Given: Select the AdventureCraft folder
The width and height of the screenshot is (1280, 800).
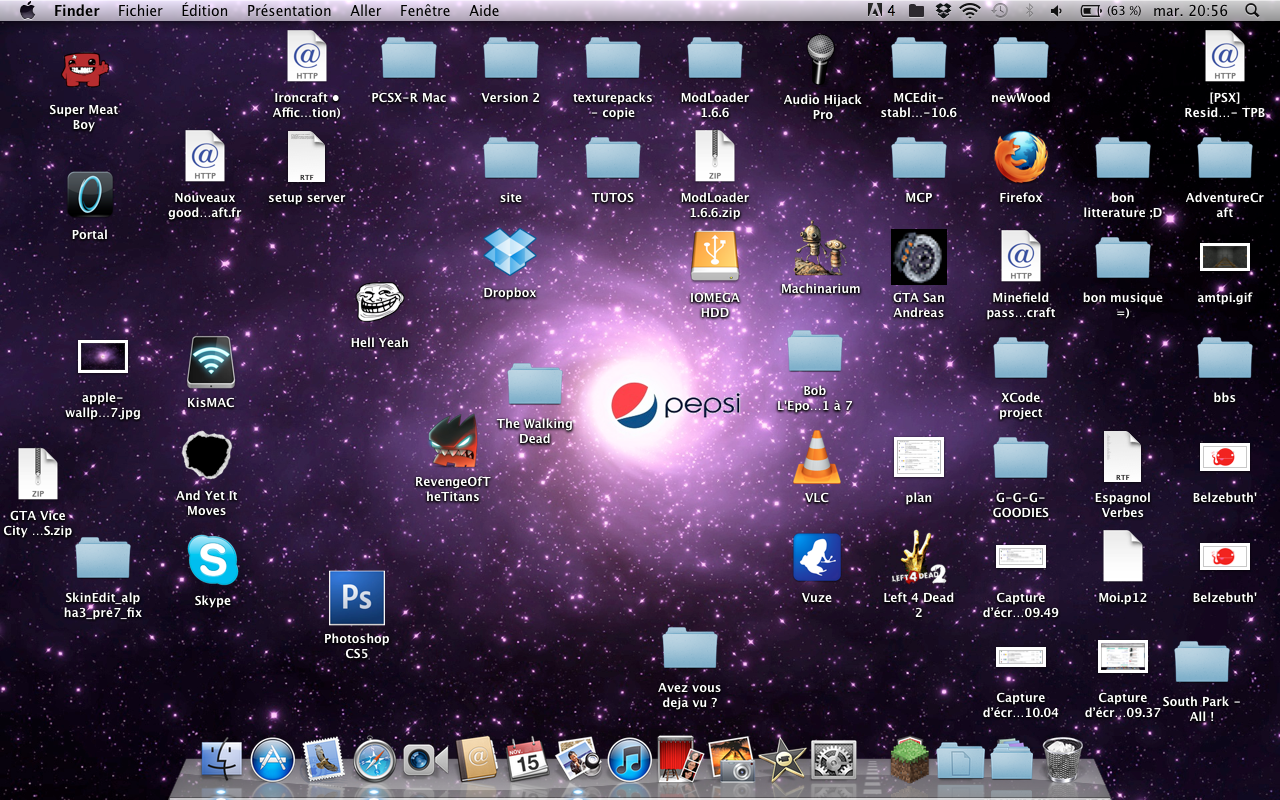Looking at the screenshot, I should pyautogui.click(x=1225, y=158).
